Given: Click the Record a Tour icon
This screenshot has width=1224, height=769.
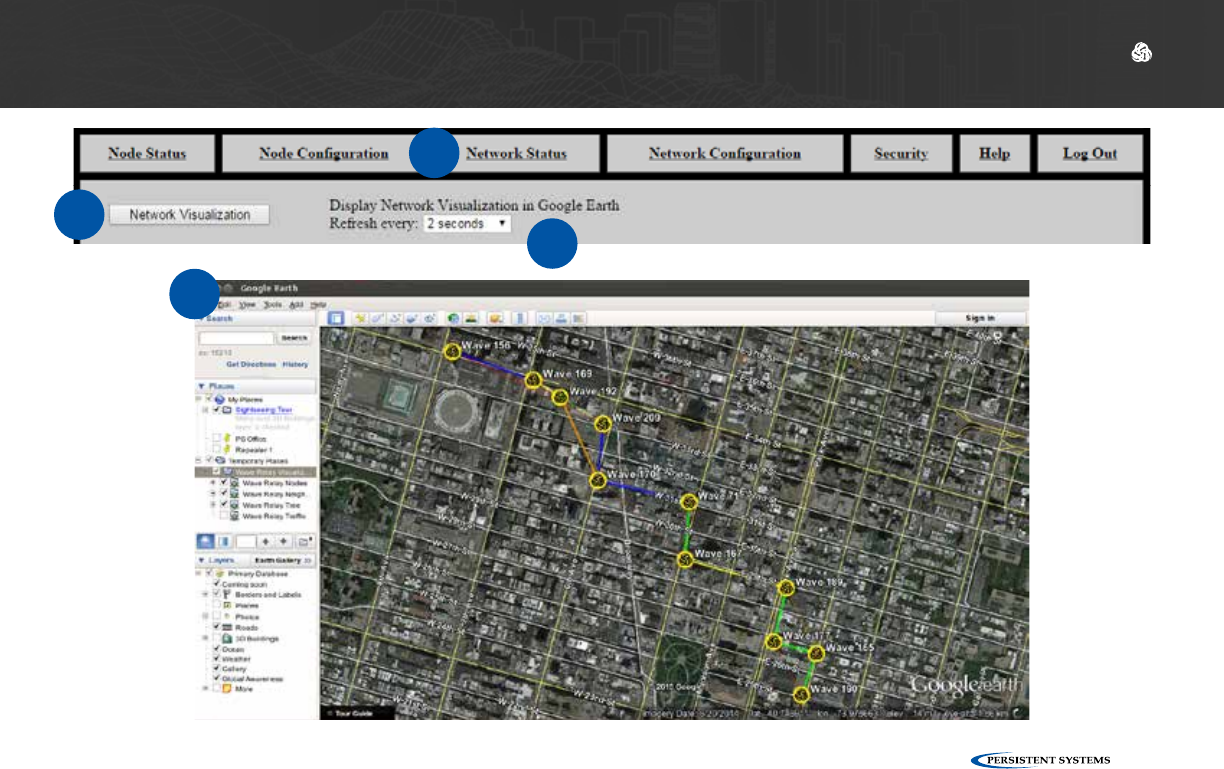Looking at the screenshot, I should [429, 318].
